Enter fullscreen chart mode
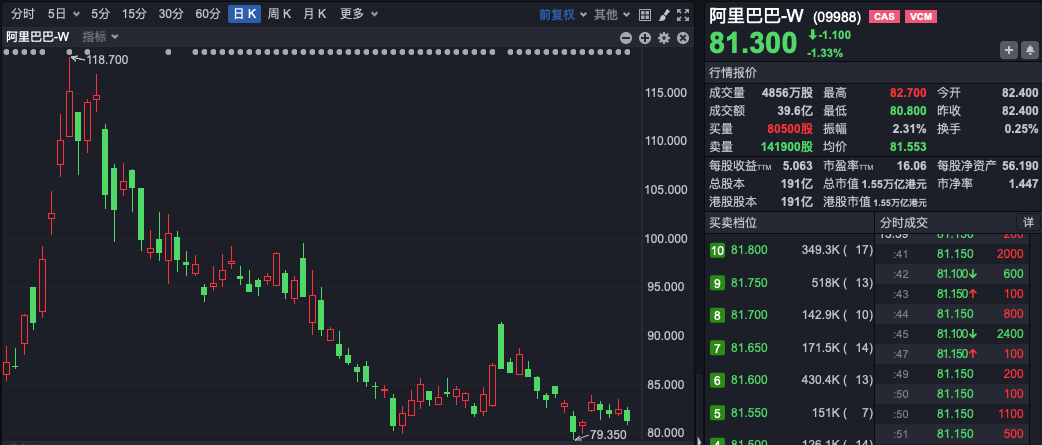The image size is (1042, 445). 684,15
